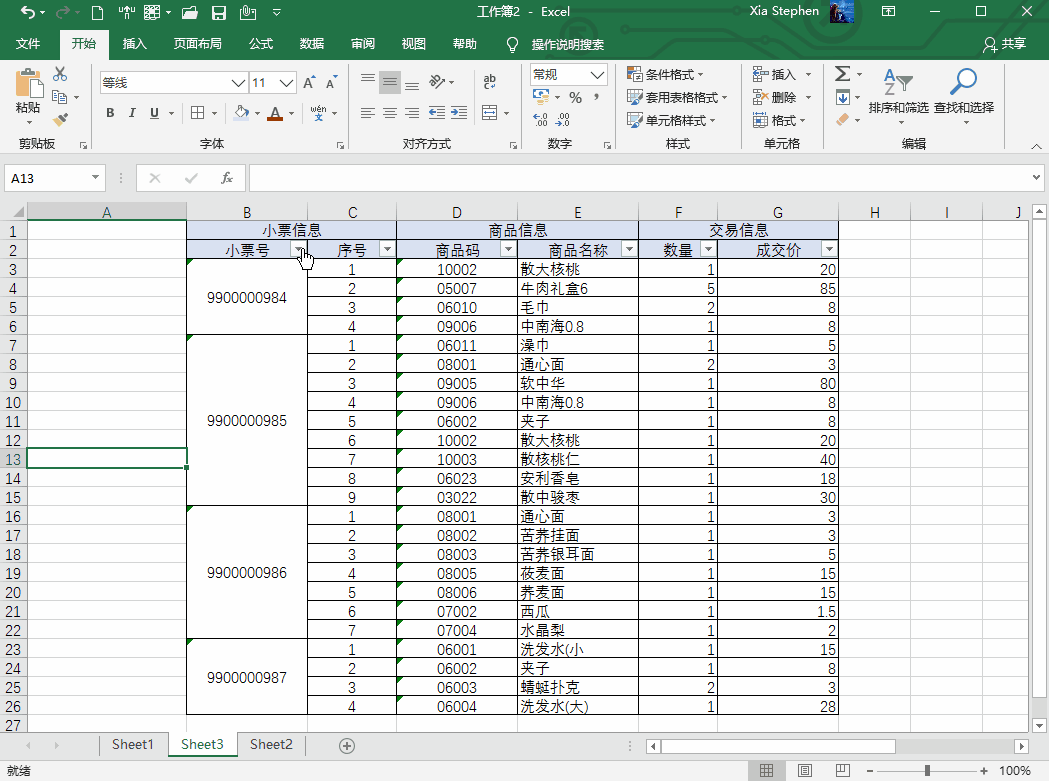Open 条件格式 conditional formatting
The height and width of the screenshot is (781, 1049).
665,74
